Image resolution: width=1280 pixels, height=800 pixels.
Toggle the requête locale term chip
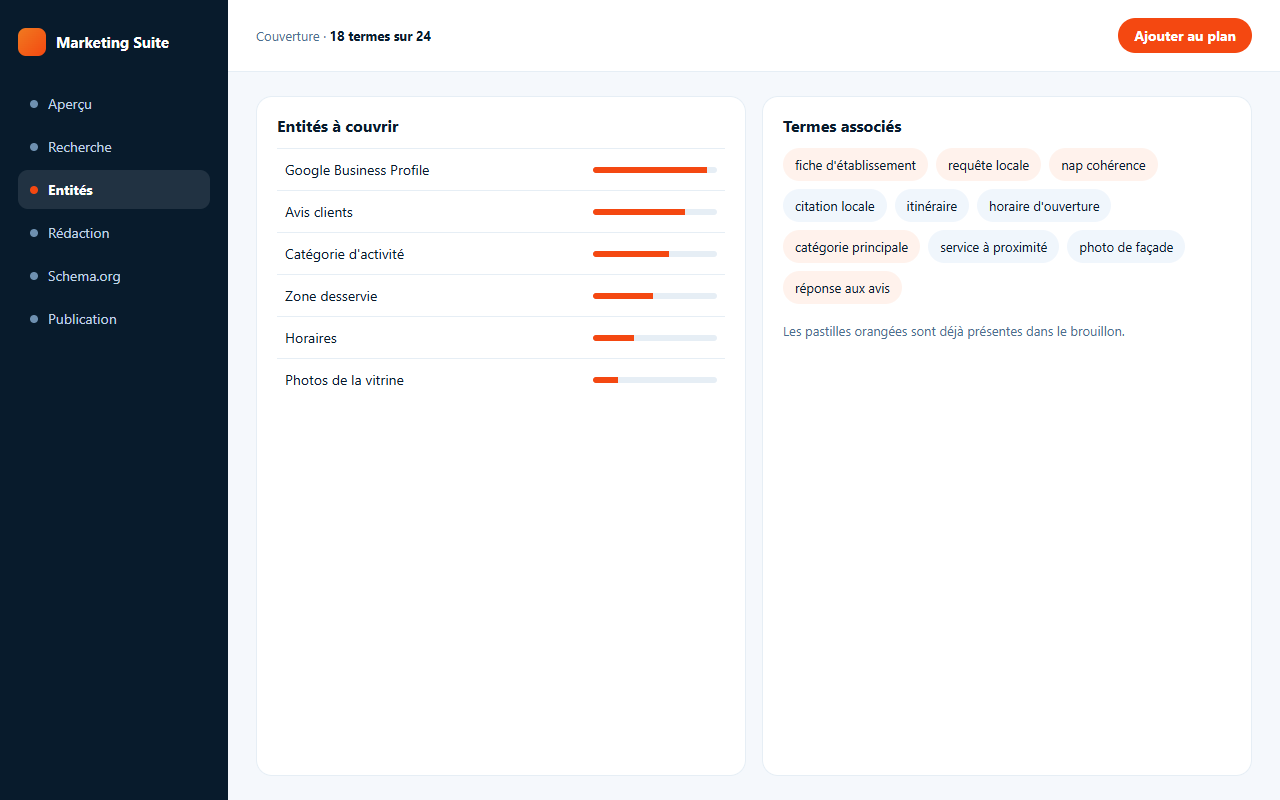click(x=988, y=165)
